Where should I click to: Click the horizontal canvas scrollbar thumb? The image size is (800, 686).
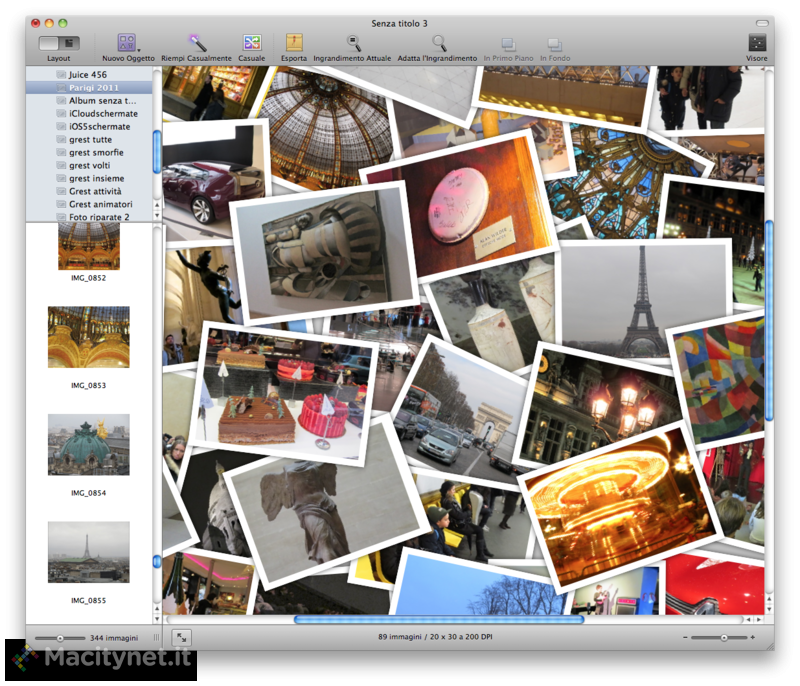(439, 619)
